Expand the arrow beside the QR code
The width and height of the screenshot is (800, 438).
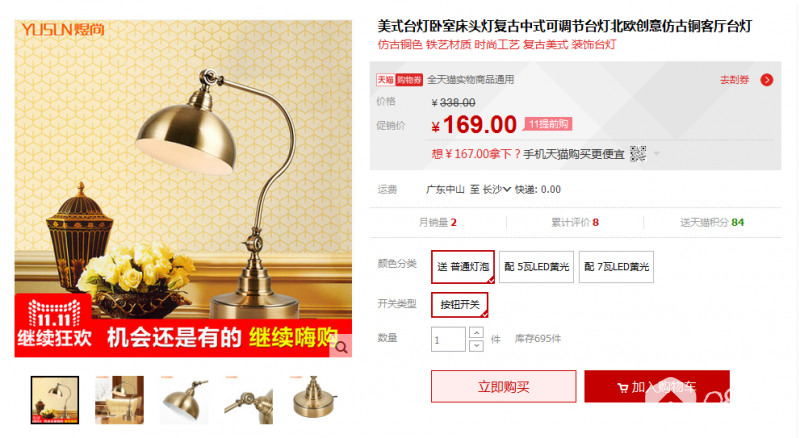coord(657,153)
